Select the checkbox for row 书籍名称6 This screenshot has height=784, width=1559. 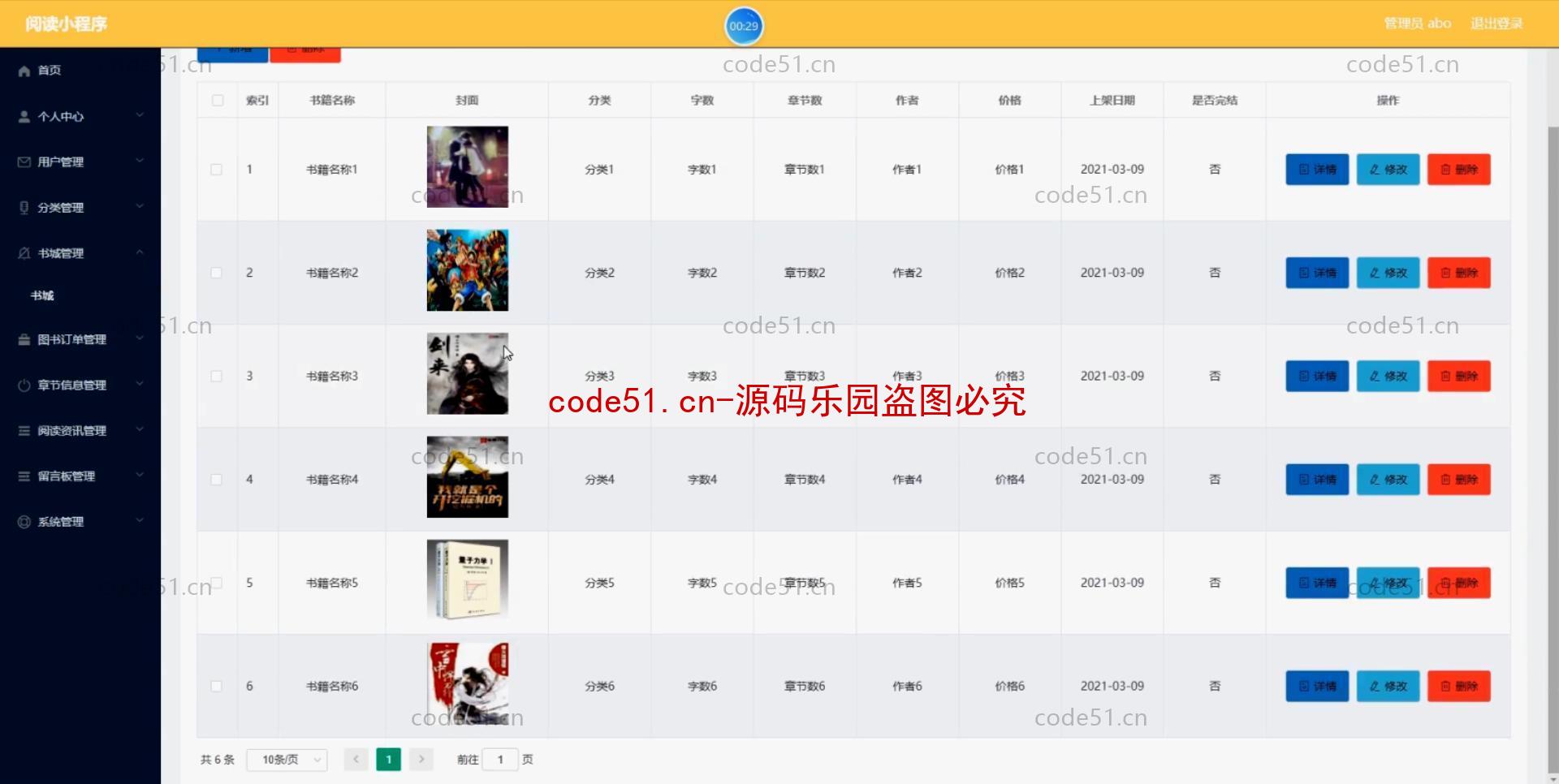217,686
